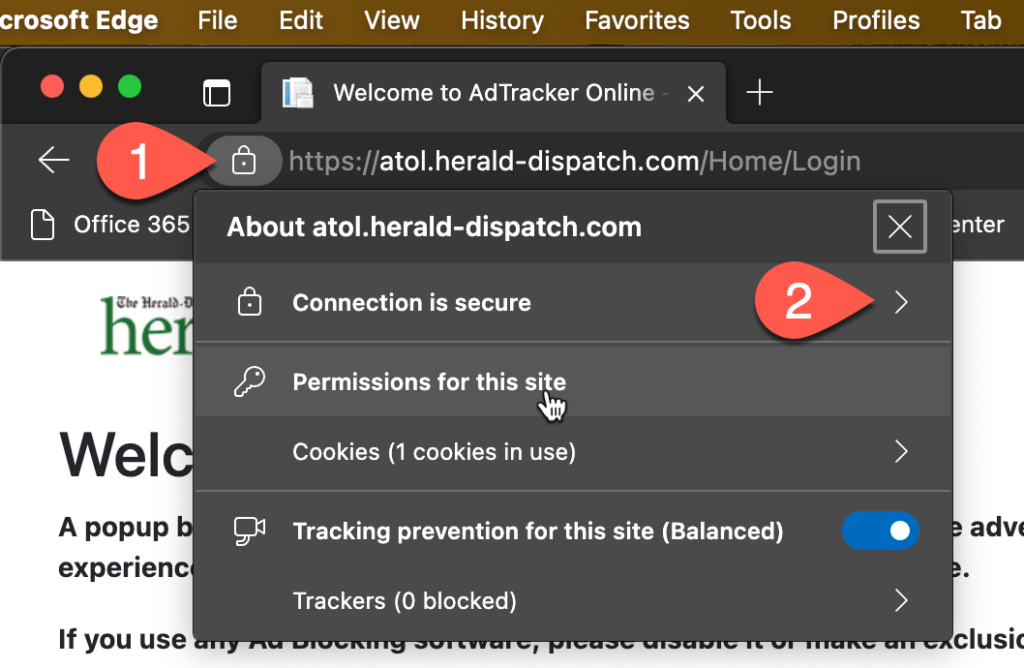This screenshot has height=668, width=1024.
Task: Open the Tools menu
Action: 761,20
